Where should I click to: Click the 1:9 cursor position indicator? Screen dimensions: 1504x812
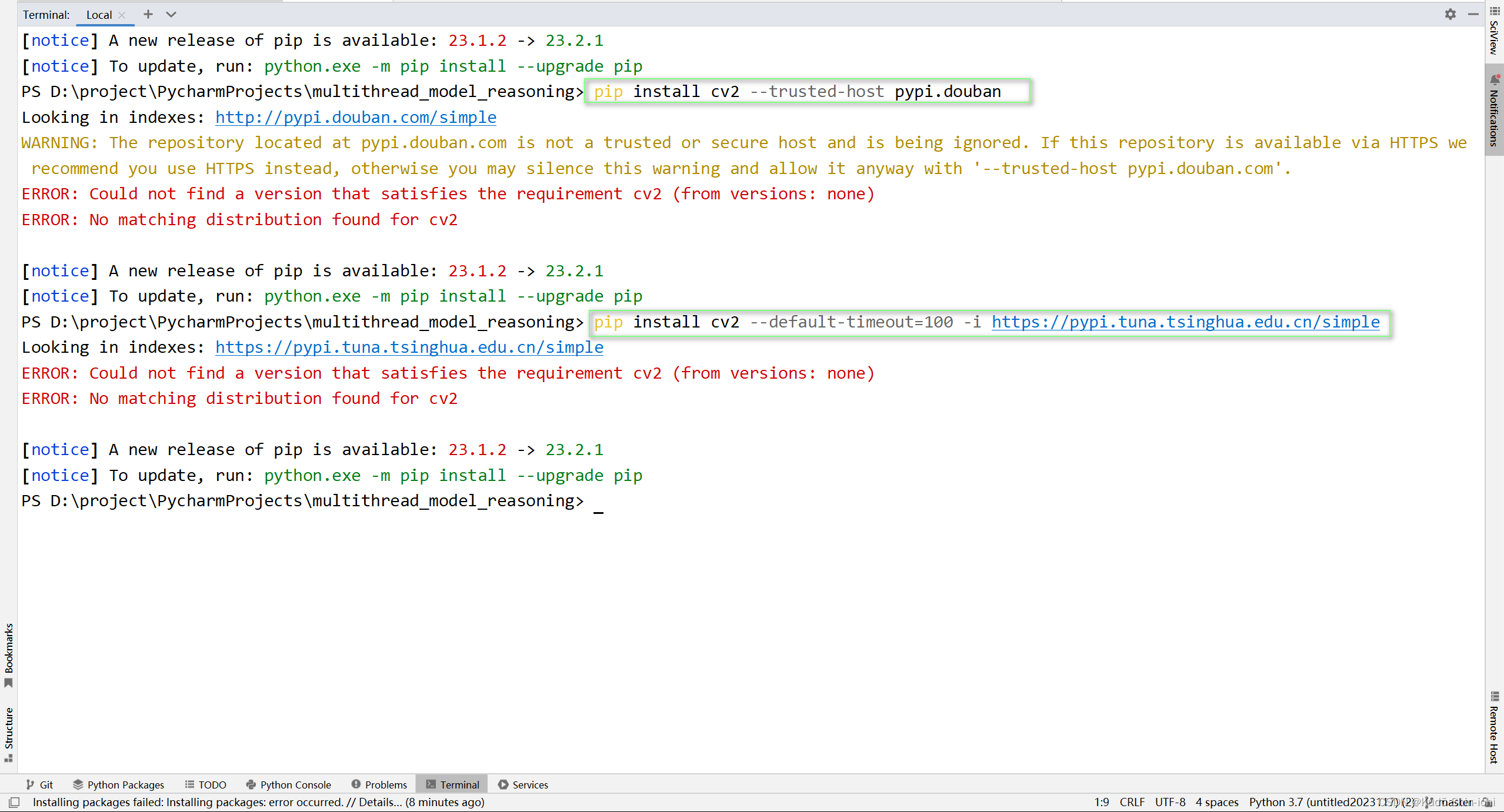(1101, 802)
